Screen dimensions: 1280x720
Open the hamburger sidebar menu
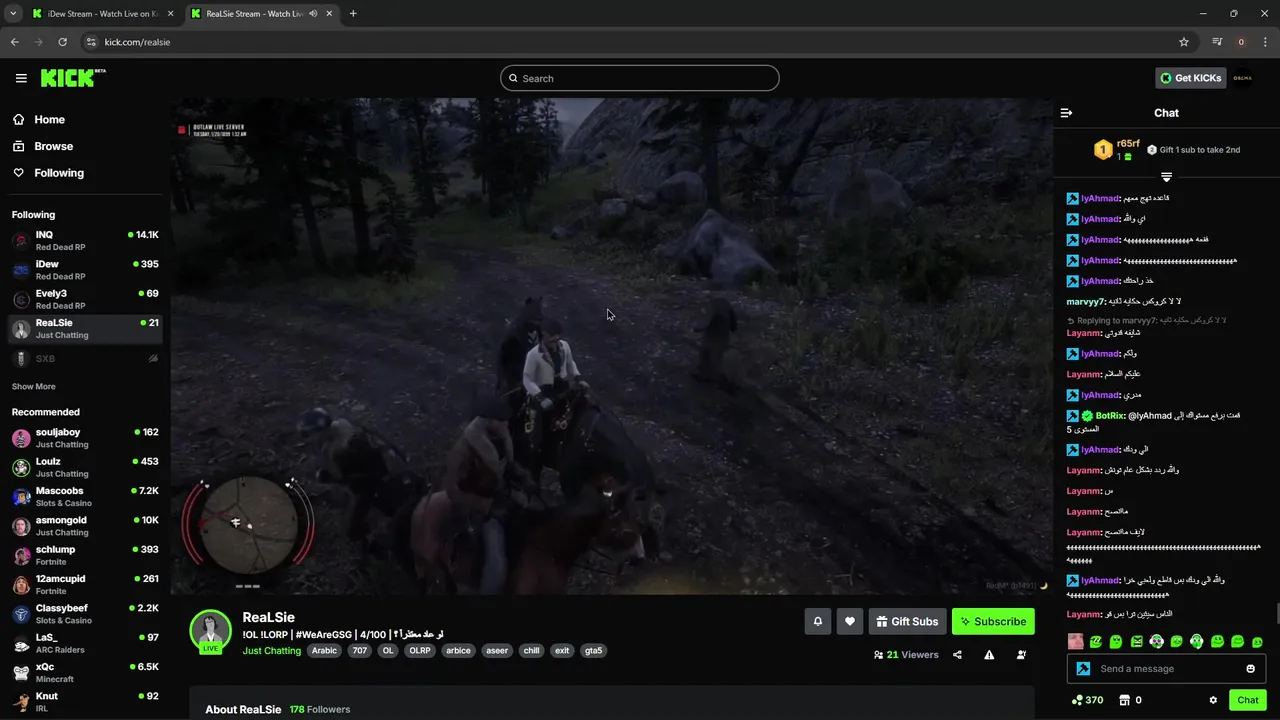[x=21, y=78]
